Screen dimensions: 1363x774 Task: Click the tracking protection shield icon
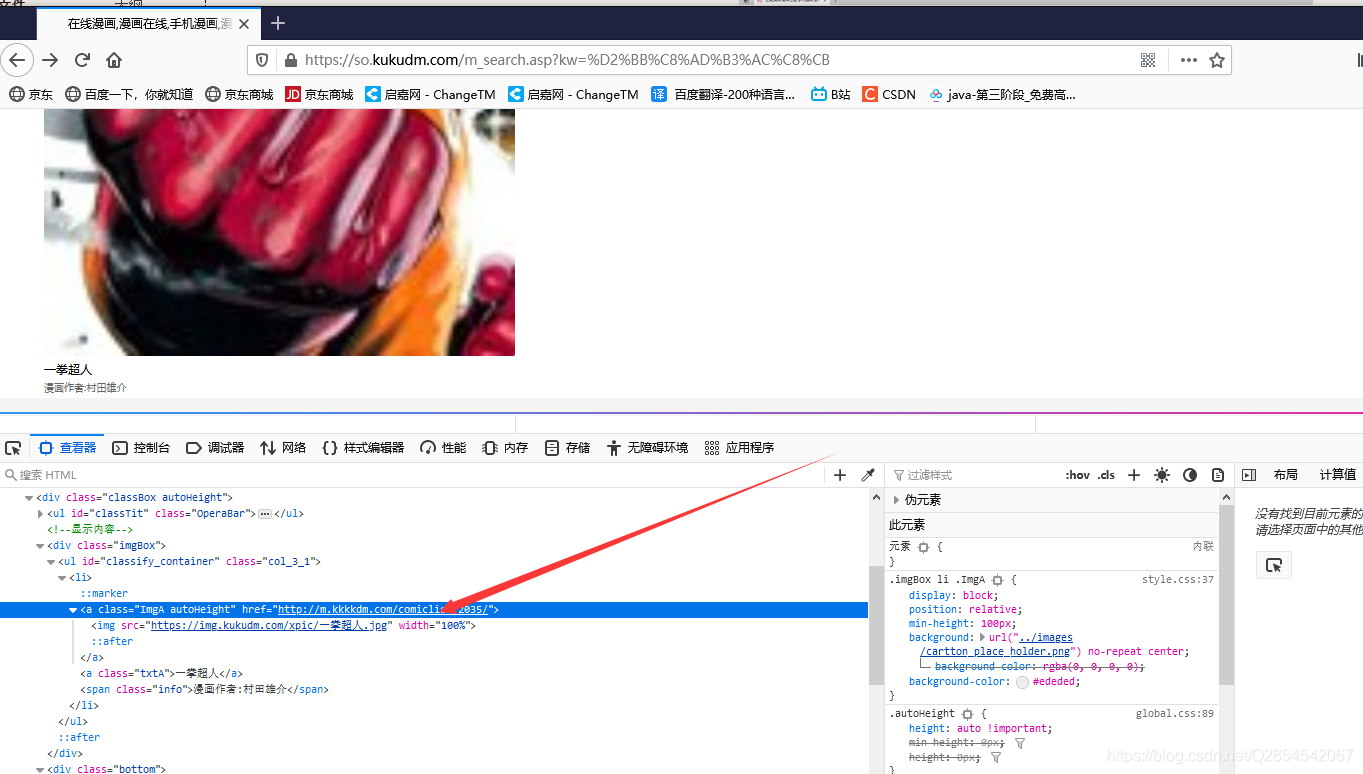point(262,60)
